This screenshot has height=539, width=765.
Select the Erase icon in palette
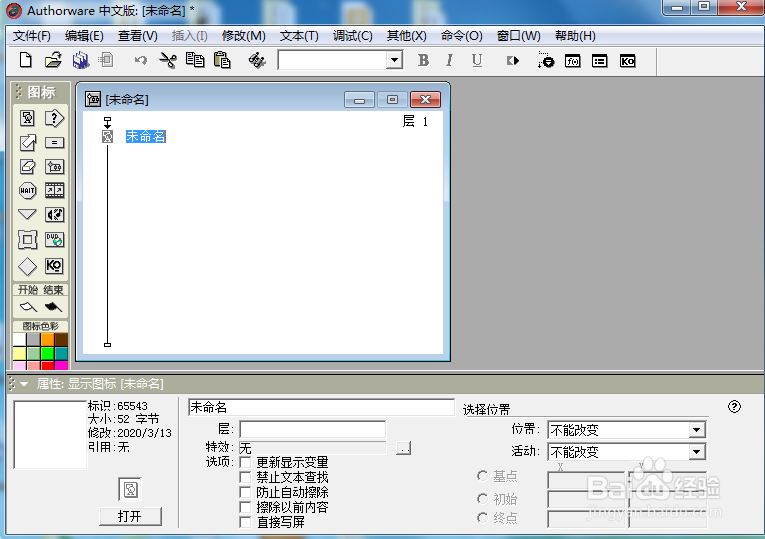coord(27,167)
